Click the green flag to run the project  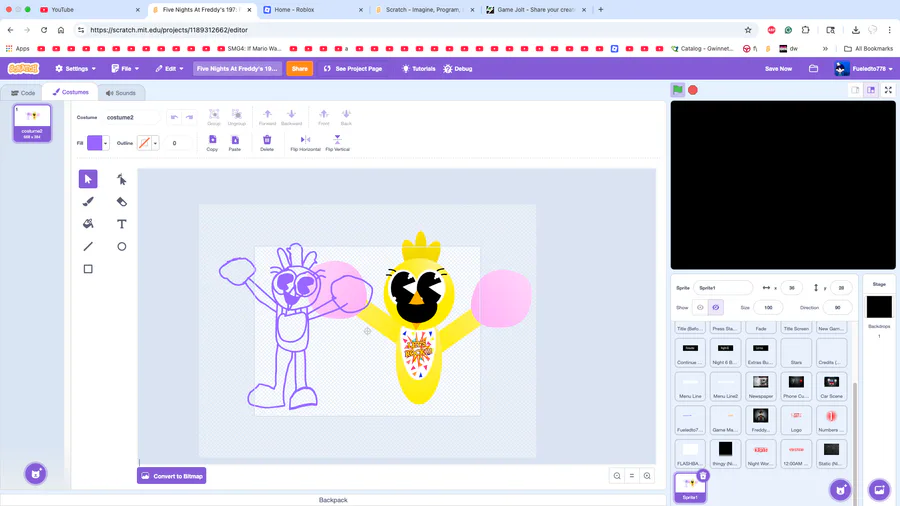click(678, 90)
